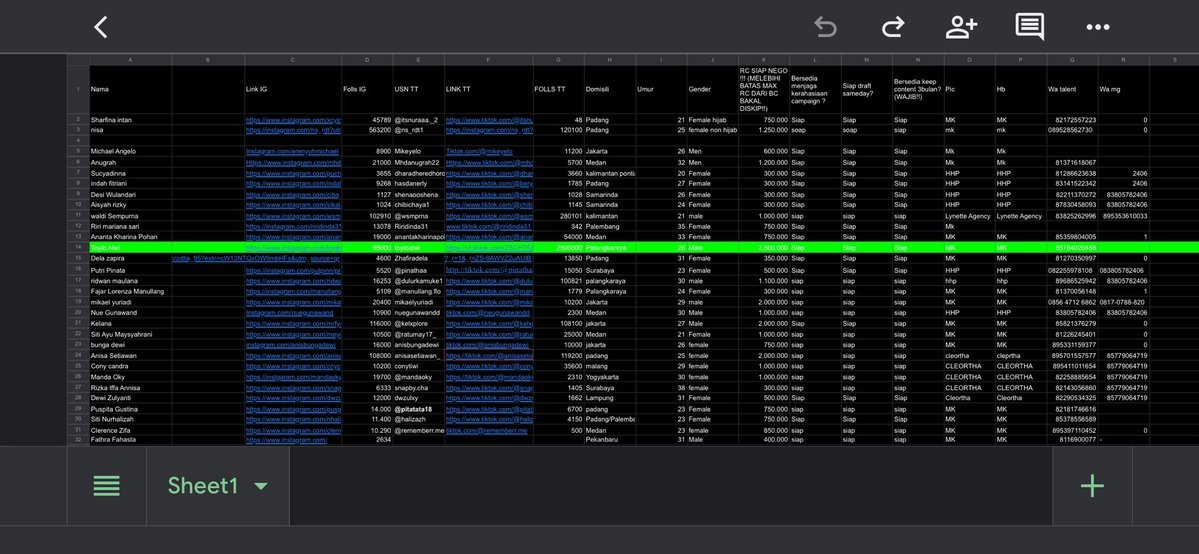Select the 'Michael Angelo' name cell
The width and height of the screenshot is (1199, 554).
click(x=130, y=152)
